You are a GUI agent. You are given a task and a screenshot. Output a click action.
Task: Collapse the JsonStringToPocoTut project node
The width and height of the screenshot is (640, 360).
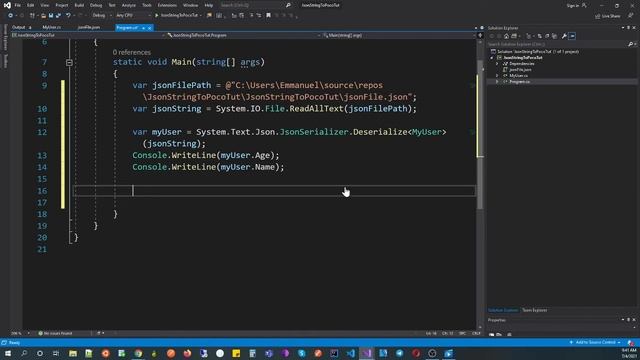click(491, 58)
